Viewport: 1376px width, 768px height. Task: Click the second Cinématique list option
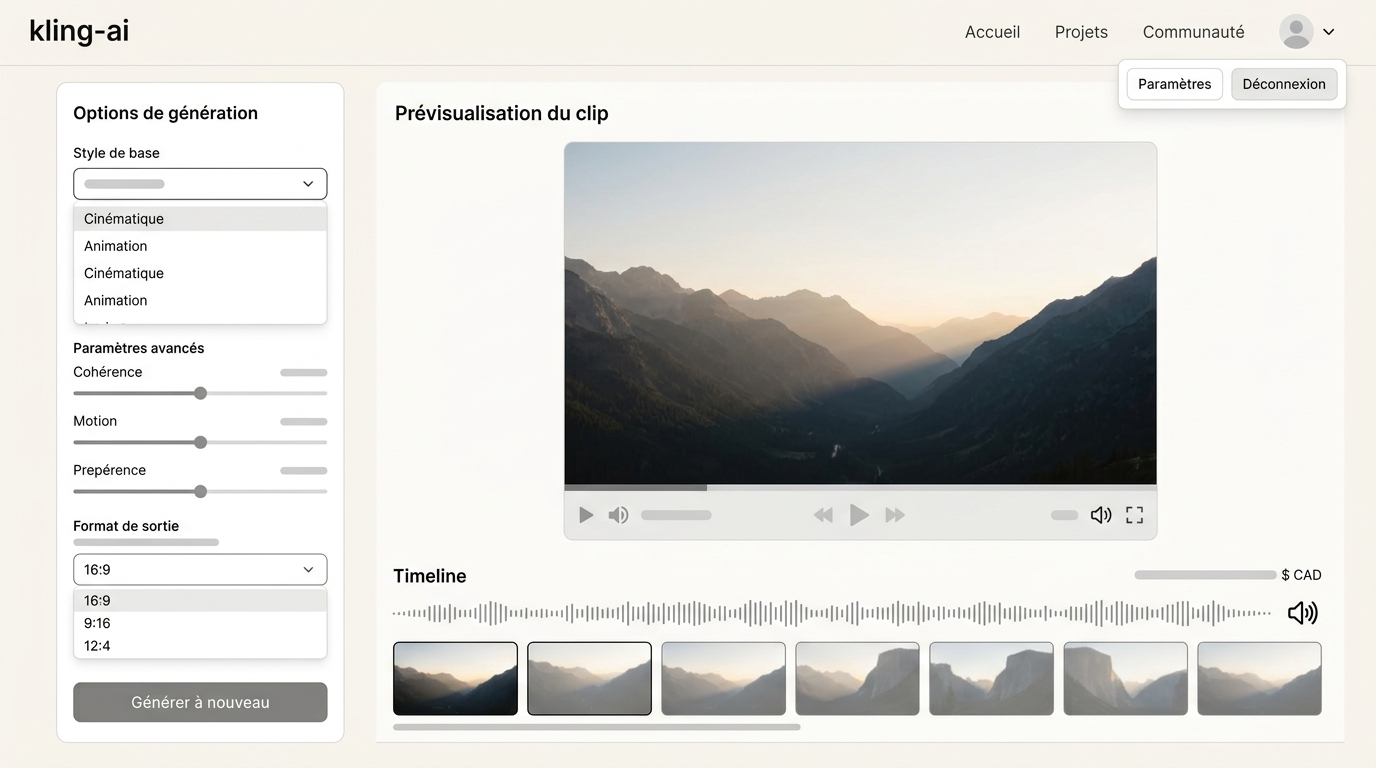point(200,273)
